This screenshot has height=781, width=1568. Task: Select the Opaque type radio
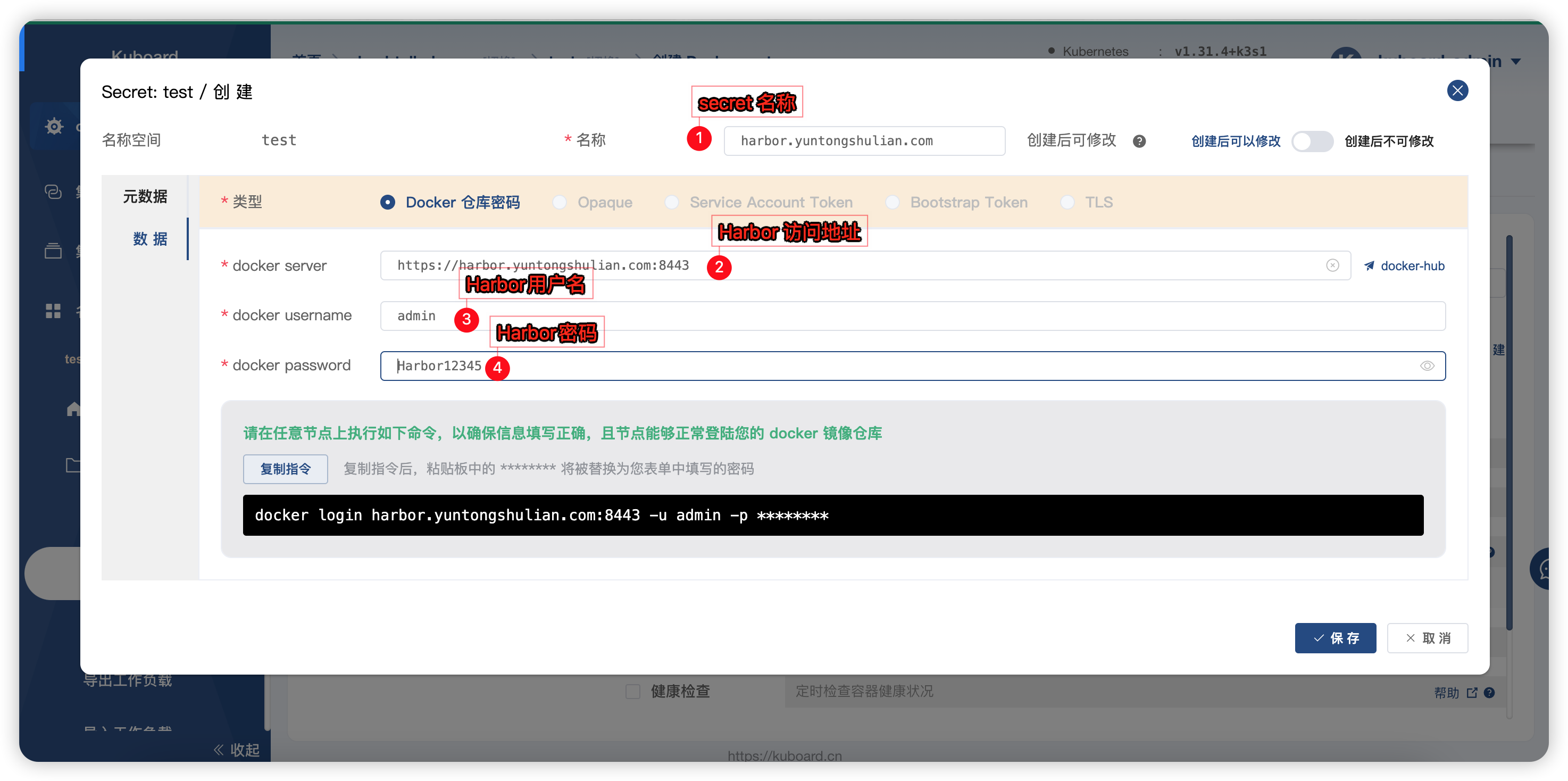click(560, 202)
